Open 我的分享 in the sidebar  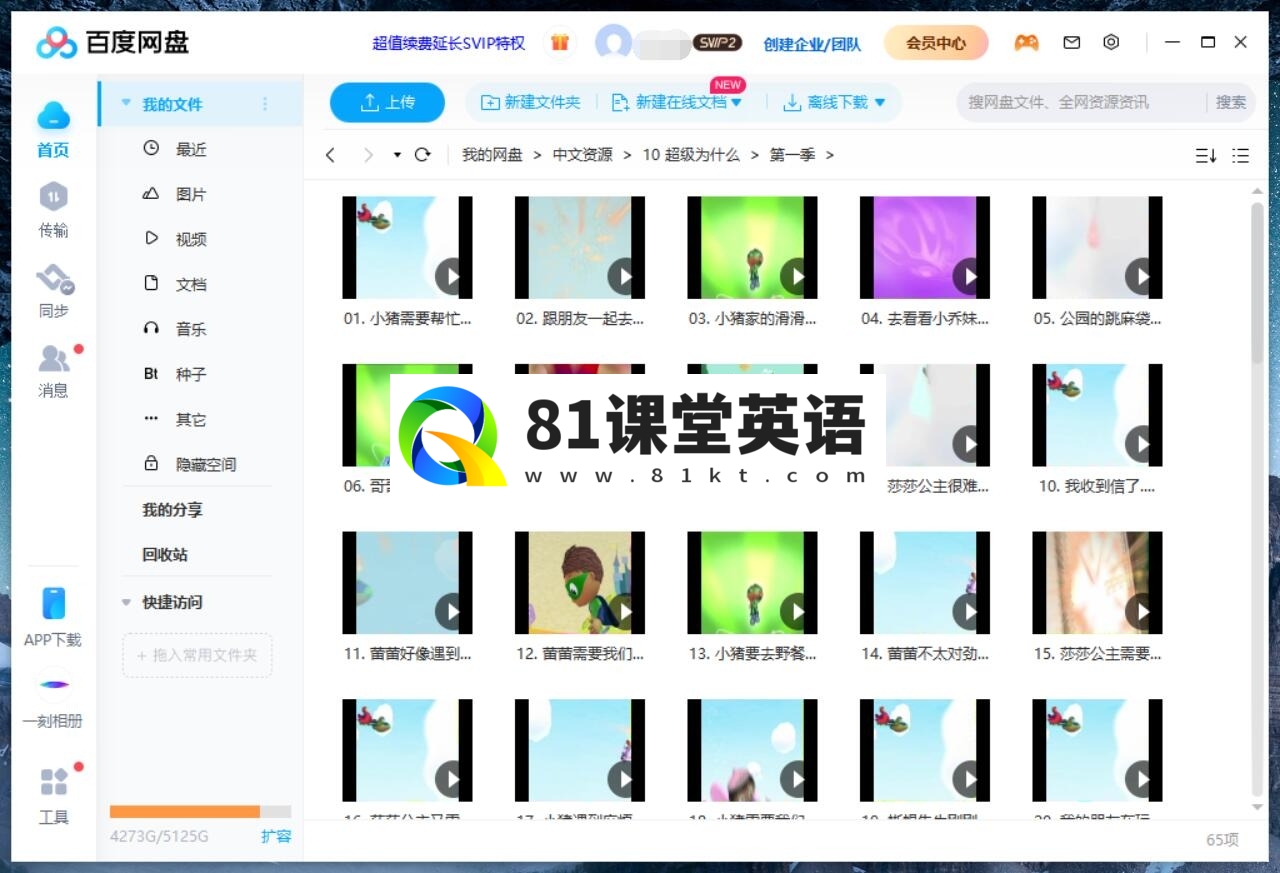[172, 509]
